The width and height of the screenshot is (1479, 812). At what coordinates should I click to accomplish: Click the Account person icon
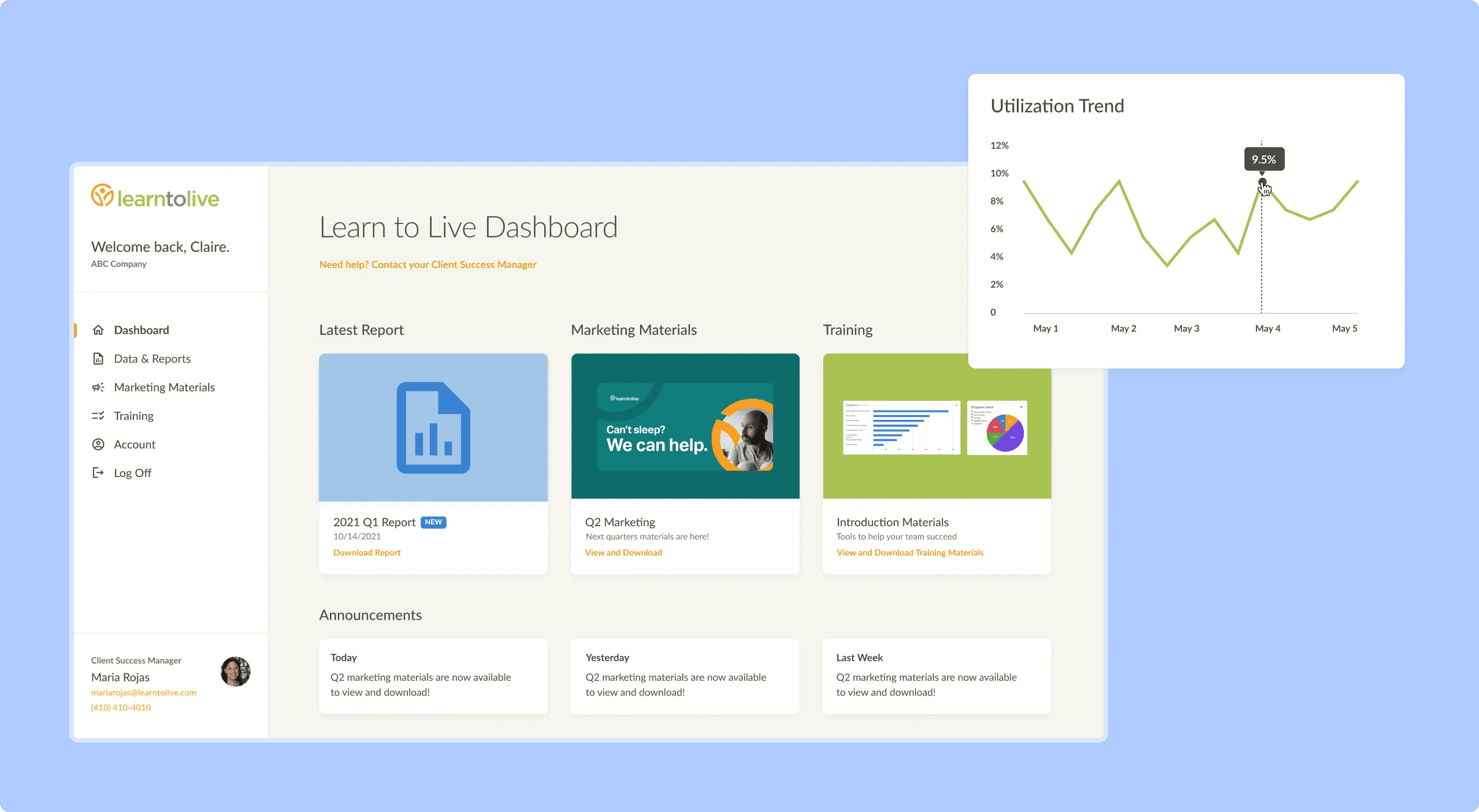pyautogui.click(x=98, y=444)
